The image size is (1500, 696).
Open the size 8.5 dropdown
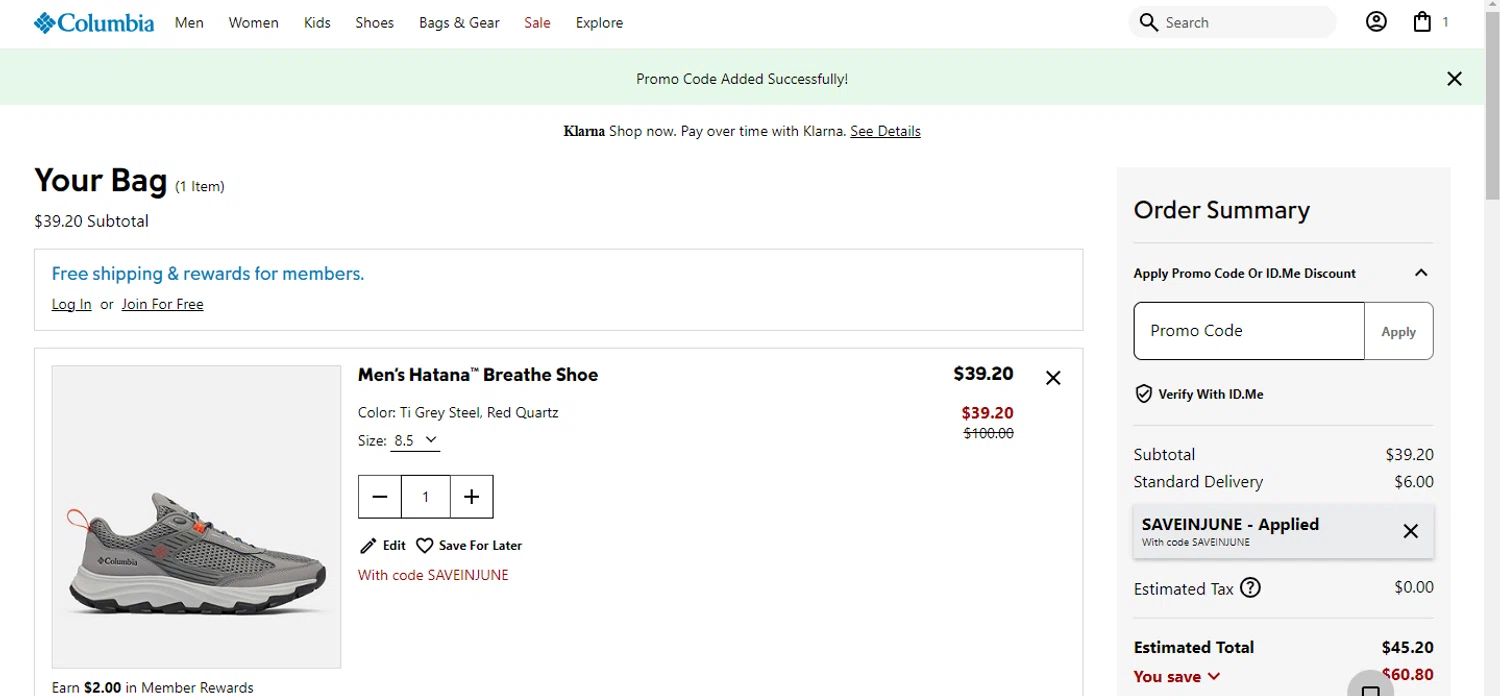coord(415,441)
